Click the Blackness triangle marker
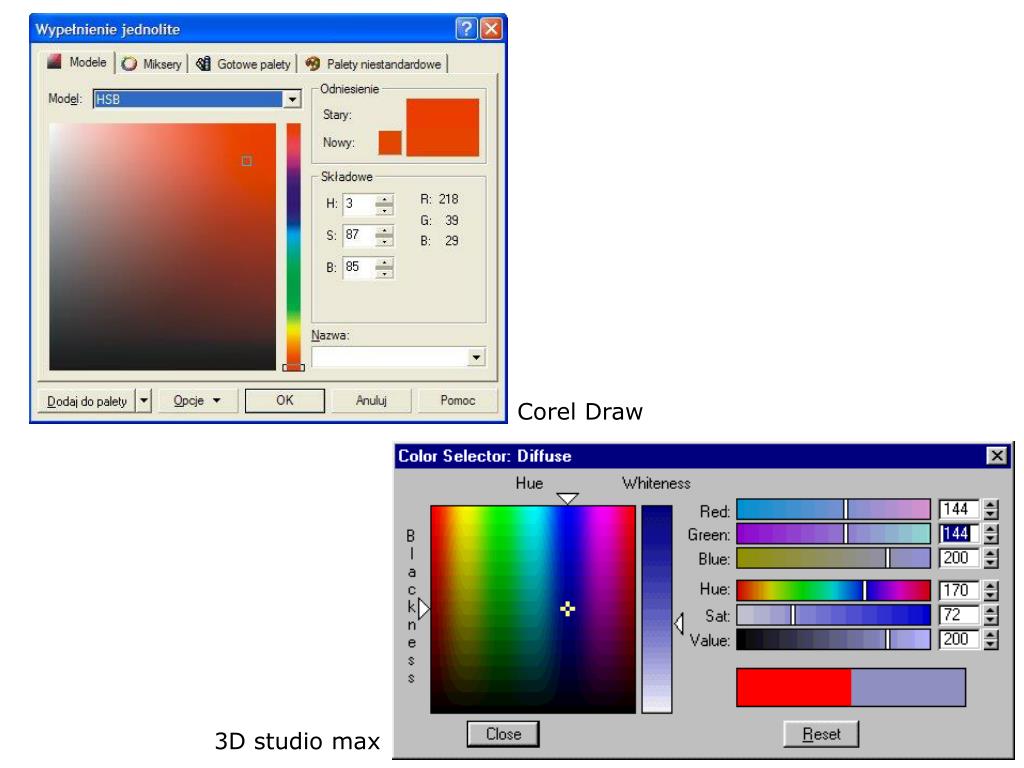 (x=424, y=609)
